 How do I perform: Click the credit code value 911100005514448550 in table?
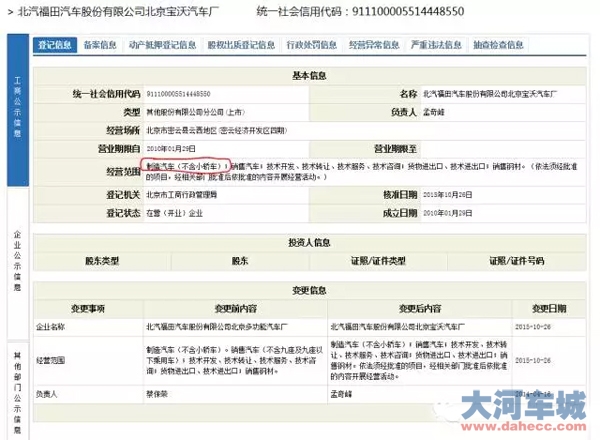pos(178,94)
